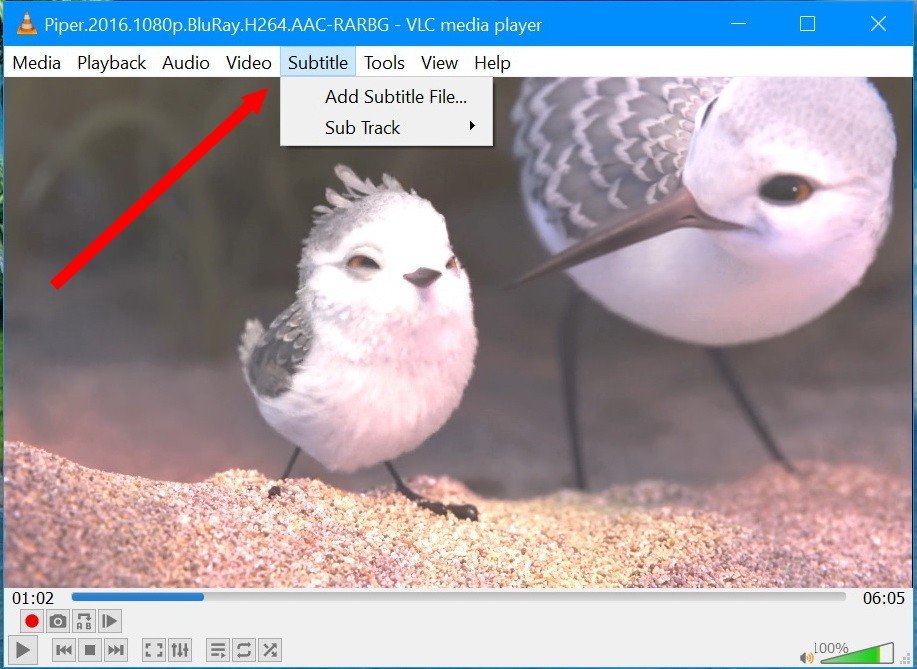
Task: Open the View menu
Action: coord(439,63)
